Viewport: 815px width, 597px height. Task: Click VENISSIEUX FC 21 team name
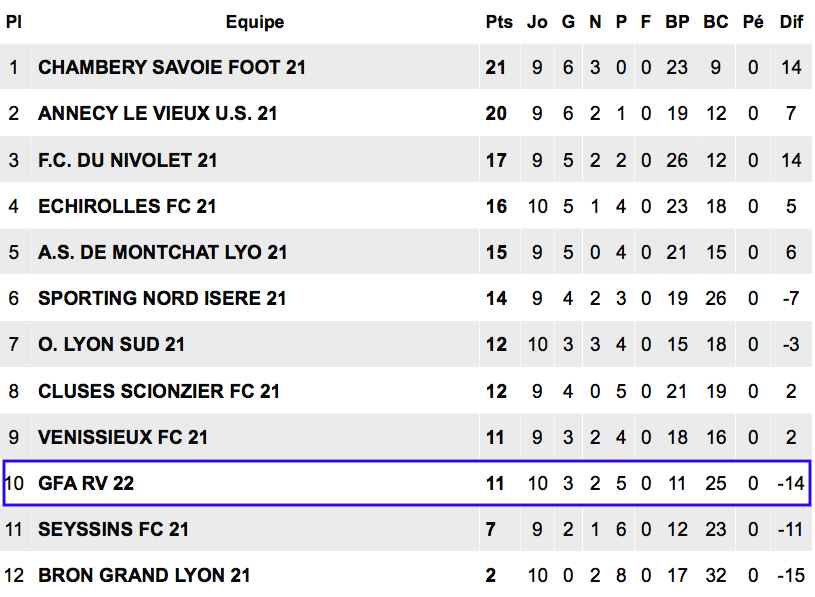tap(123, 437)
